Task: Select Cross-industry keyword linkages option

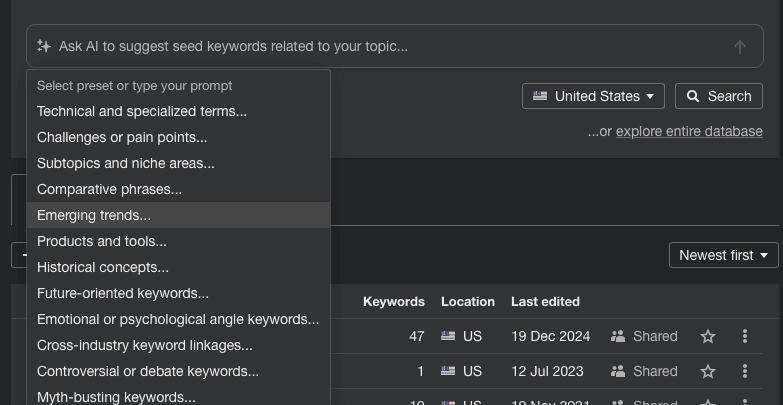Action: click(x=145, y=345)
